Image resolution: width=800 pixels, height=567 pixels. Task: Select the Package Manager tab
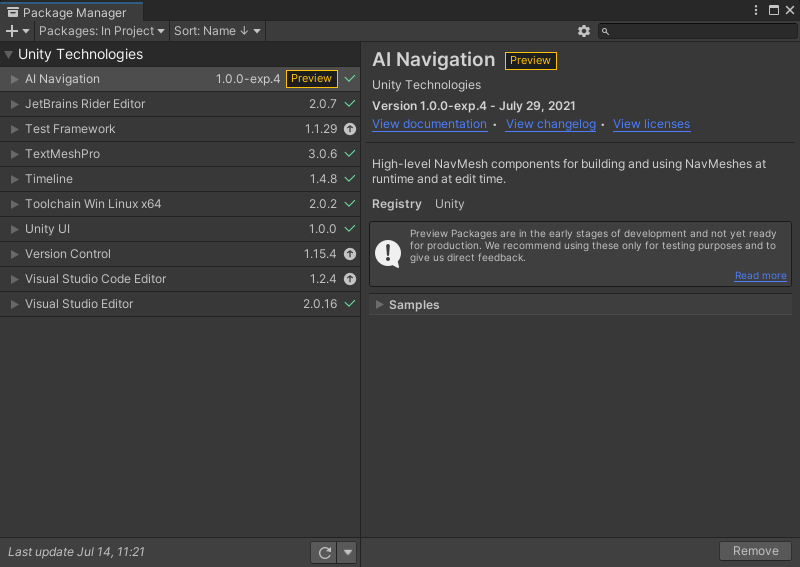pyautogui.click(x=71, y=12)
